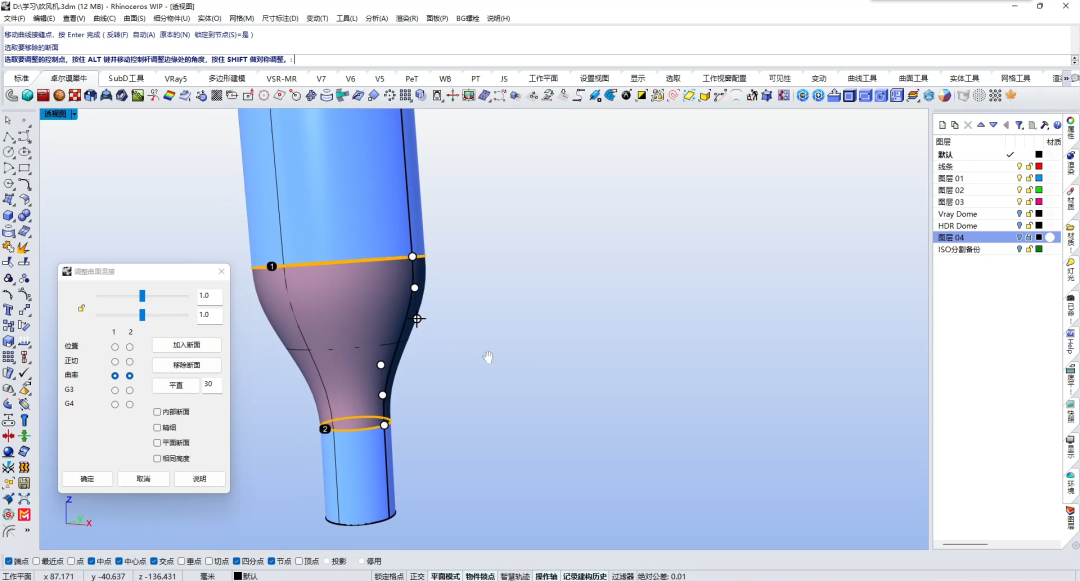Click the teal sphere toolbar icon
This screenshot has width=1080, height=581.
pos(28,95)
